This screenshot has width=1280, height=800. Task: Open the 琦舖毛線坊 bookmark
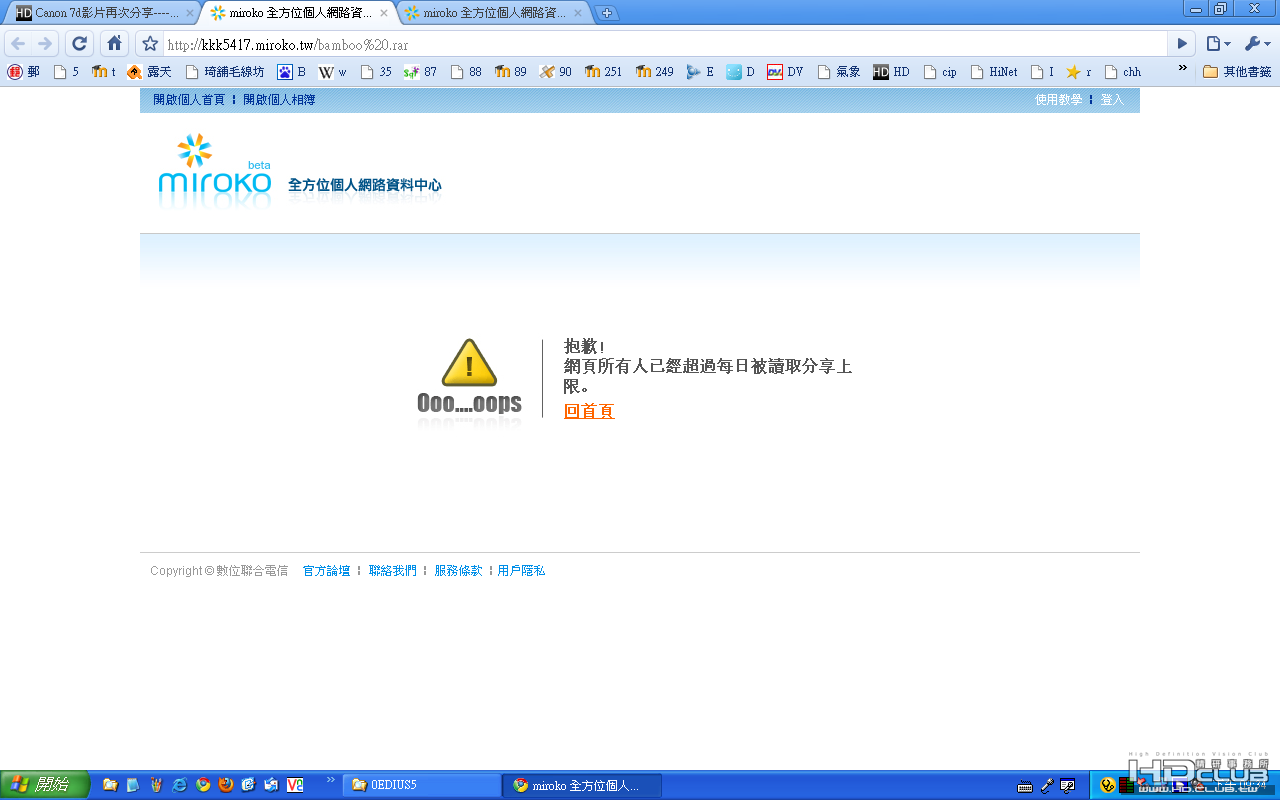pos(225,72)
